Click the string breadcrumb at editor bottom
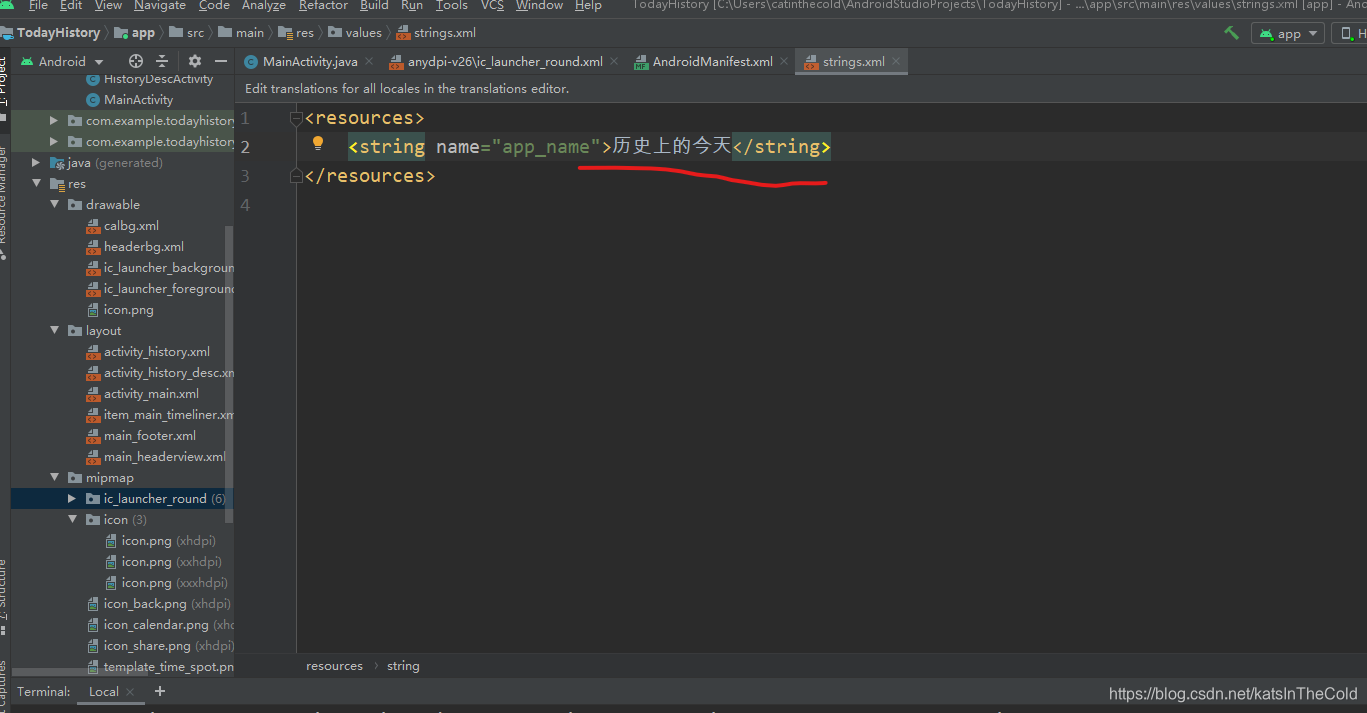 tap(403, 666)
